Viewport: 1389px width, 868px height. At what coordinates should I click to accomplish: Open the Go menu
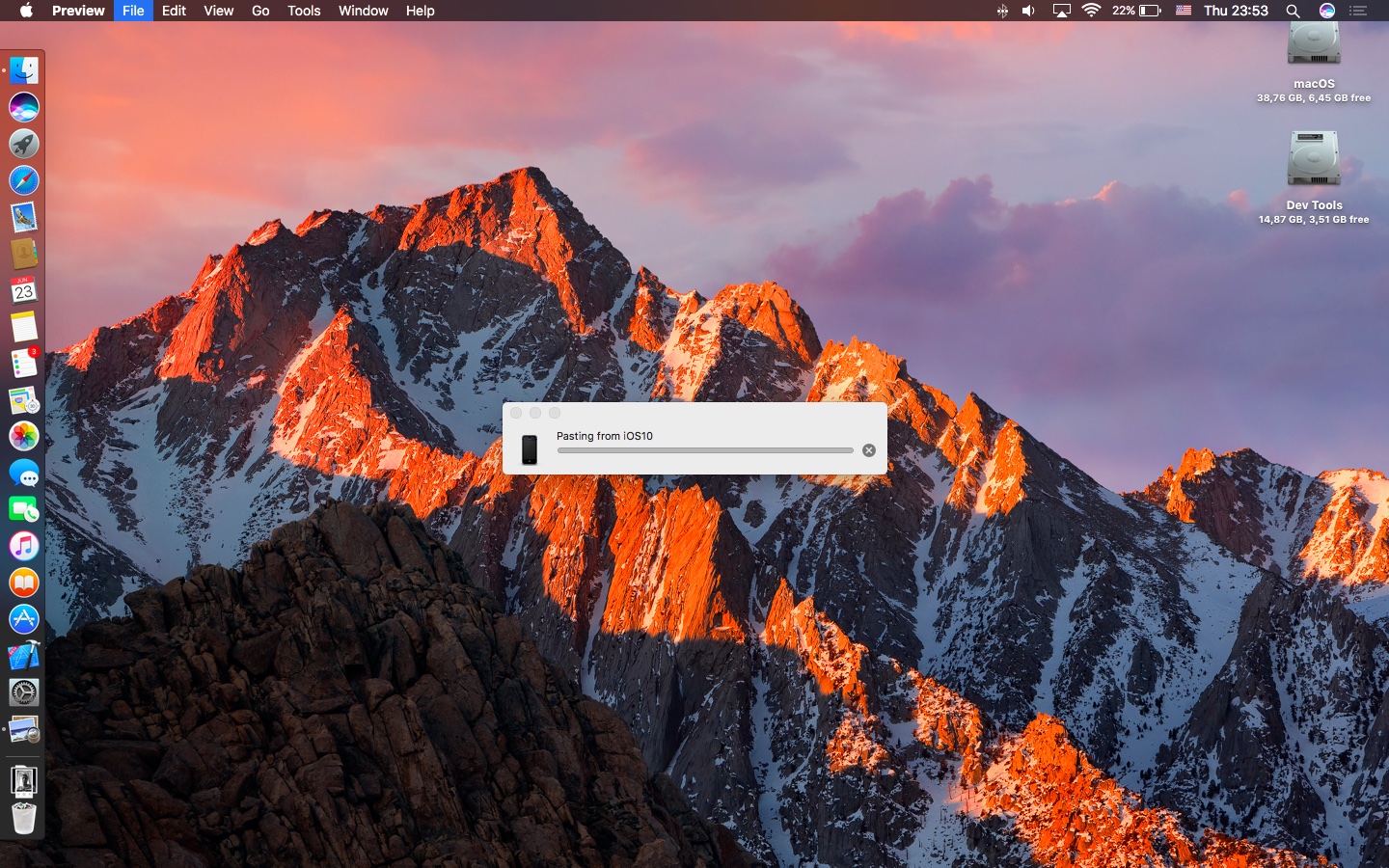pos(260,11)
